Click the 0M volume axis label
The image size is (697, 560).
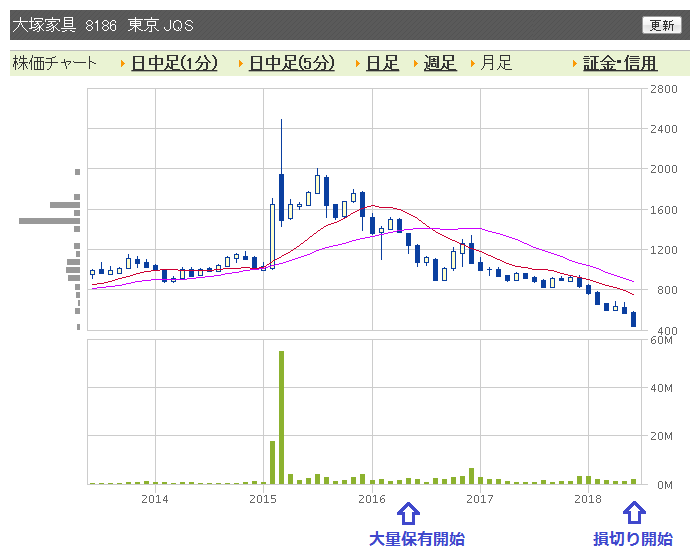(x=665, y=485)
